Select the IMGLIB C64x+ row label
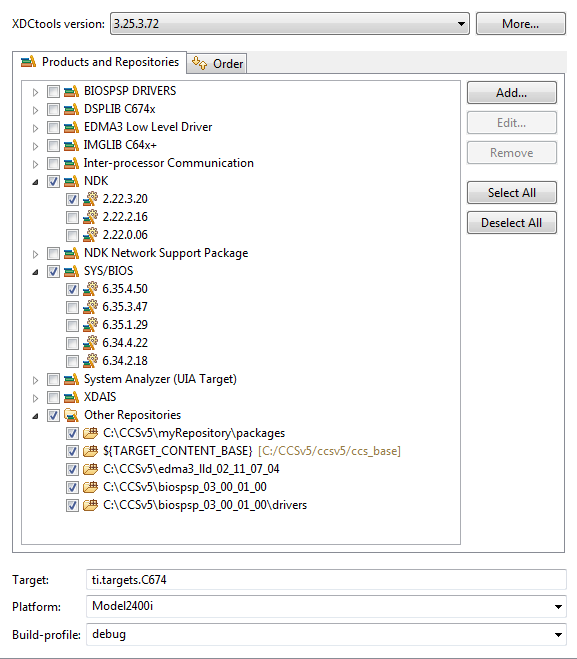 [120, 145]
